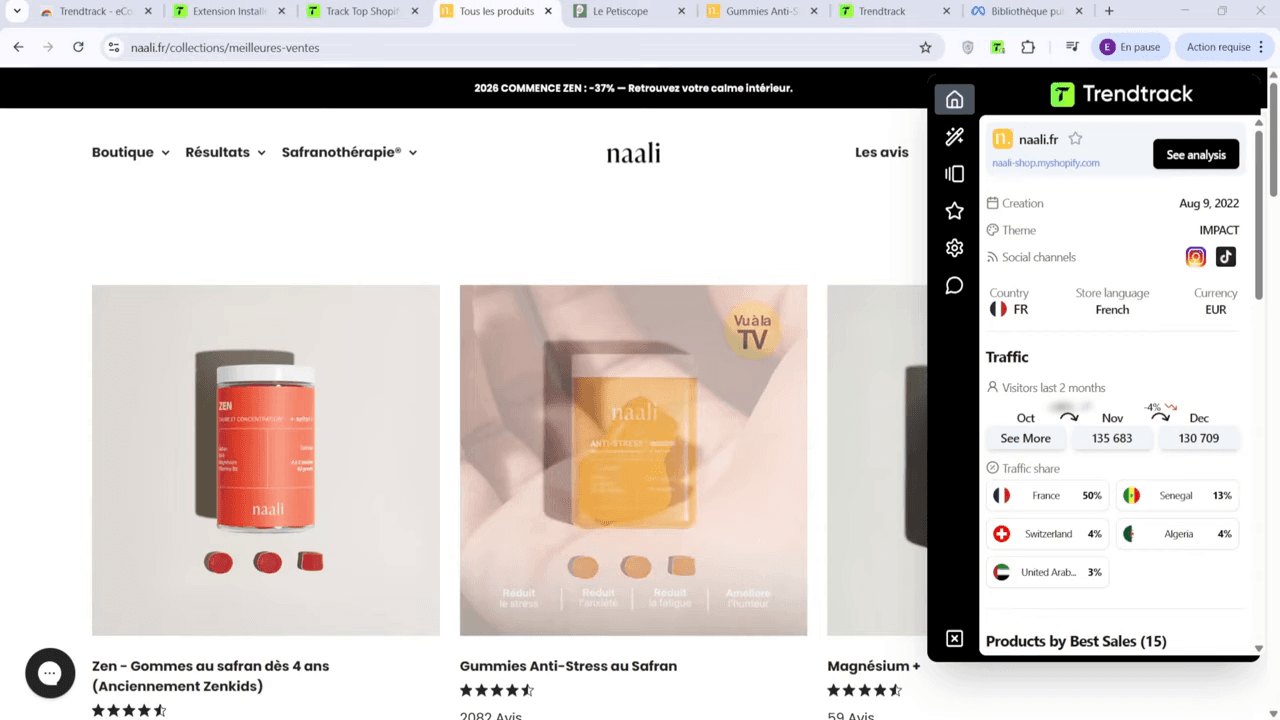Open naali's TikTok from Social channels
Image resolution: width=1280 pixels, height=720 pixels.
tap(1225, 257)
